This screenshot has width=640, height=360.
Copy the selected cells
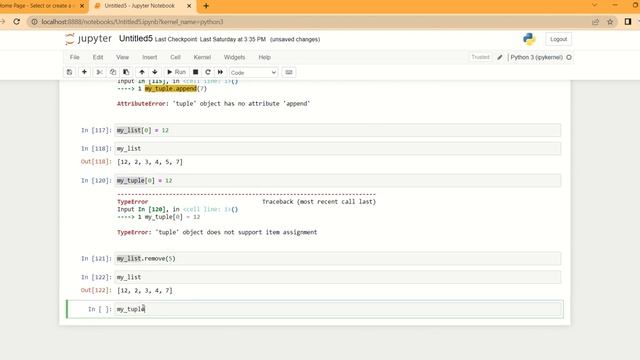113,72
